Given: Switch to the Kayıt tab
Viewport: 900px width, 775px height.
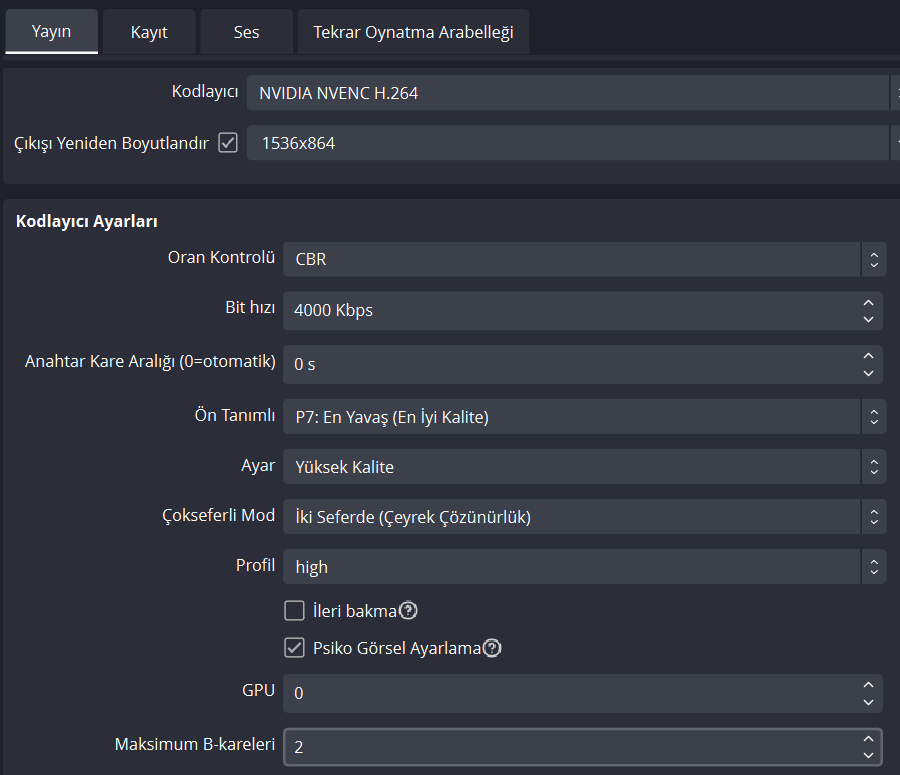Looking at the screenshot, I should [x=149, y=32].
